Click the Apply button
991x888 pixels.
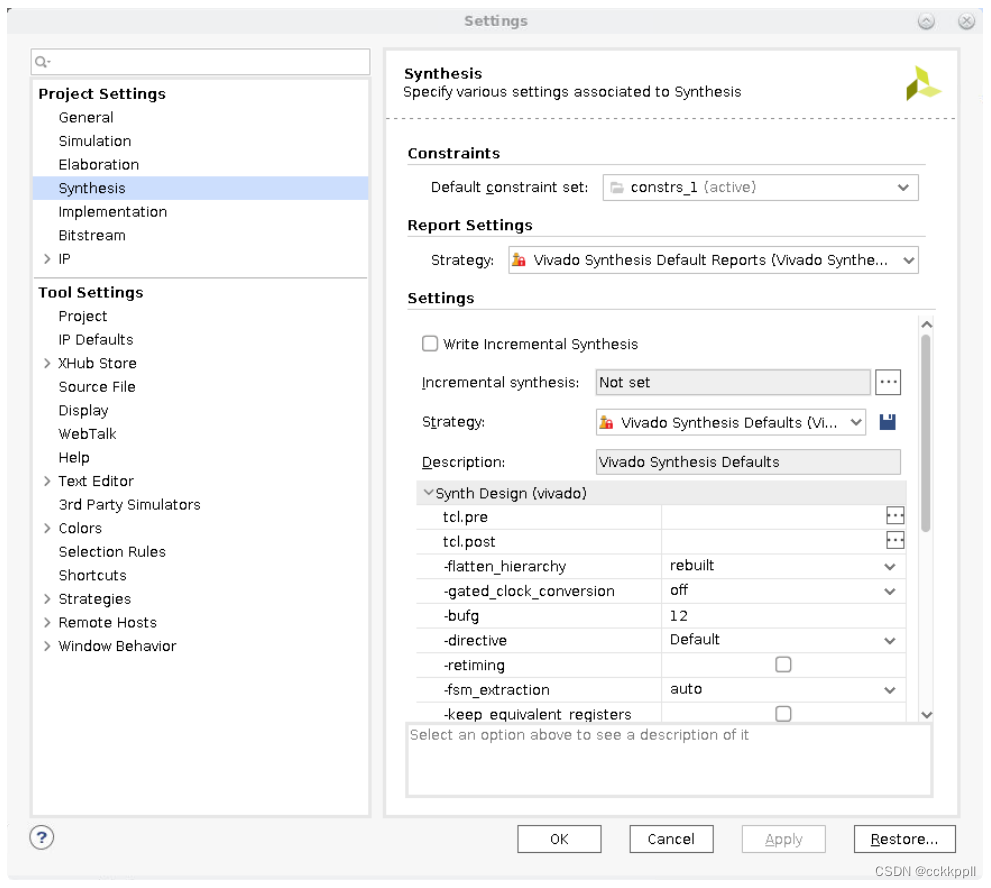coord(783,839)
